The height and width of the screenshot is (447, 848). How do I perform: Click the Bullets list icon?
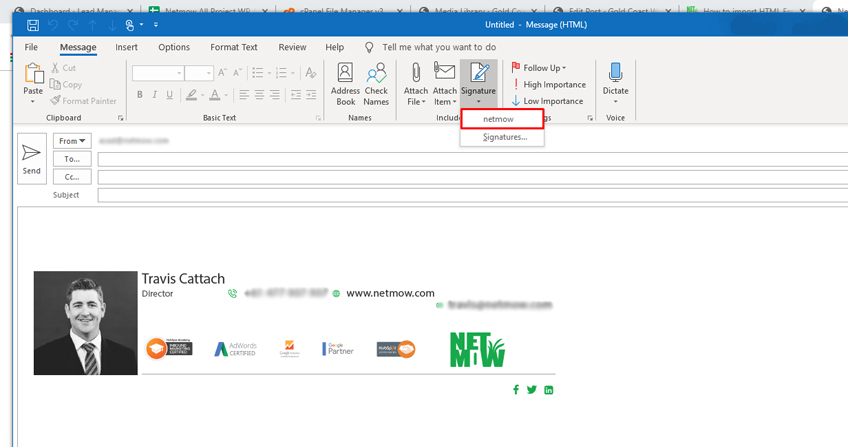click(258, 73)
